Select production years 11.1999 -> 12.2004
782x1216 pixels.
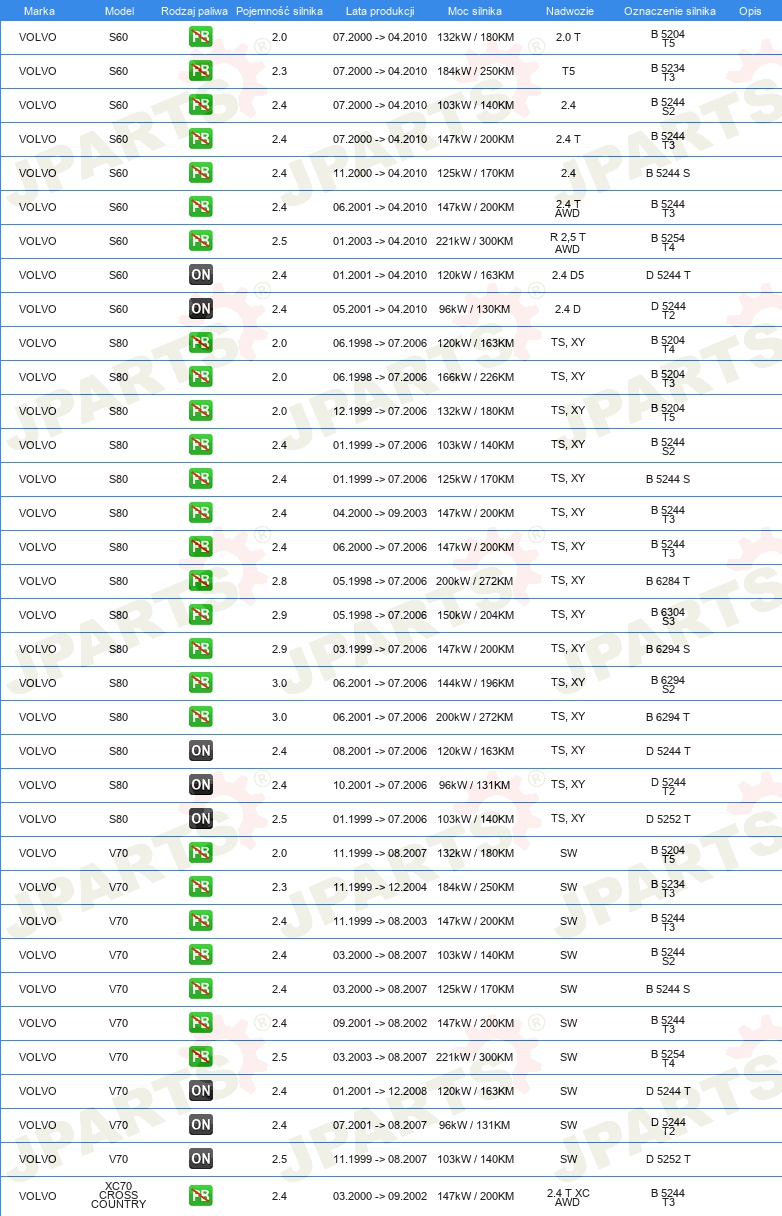tap(380, 887)
